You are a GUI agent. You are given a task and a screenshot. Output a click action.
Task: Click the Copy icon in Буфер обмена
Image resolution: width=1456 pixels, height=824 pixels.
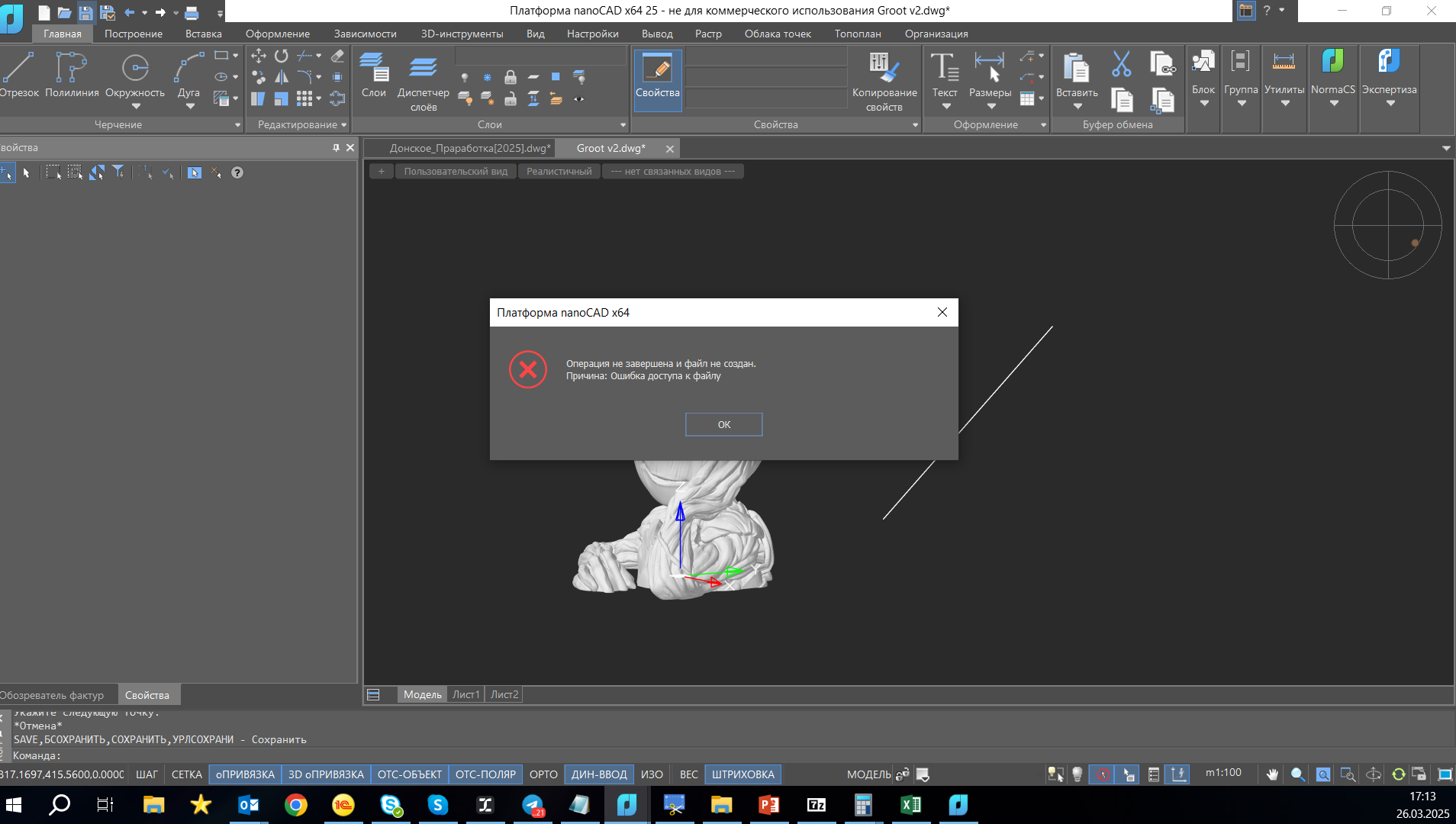(1122, 100)
